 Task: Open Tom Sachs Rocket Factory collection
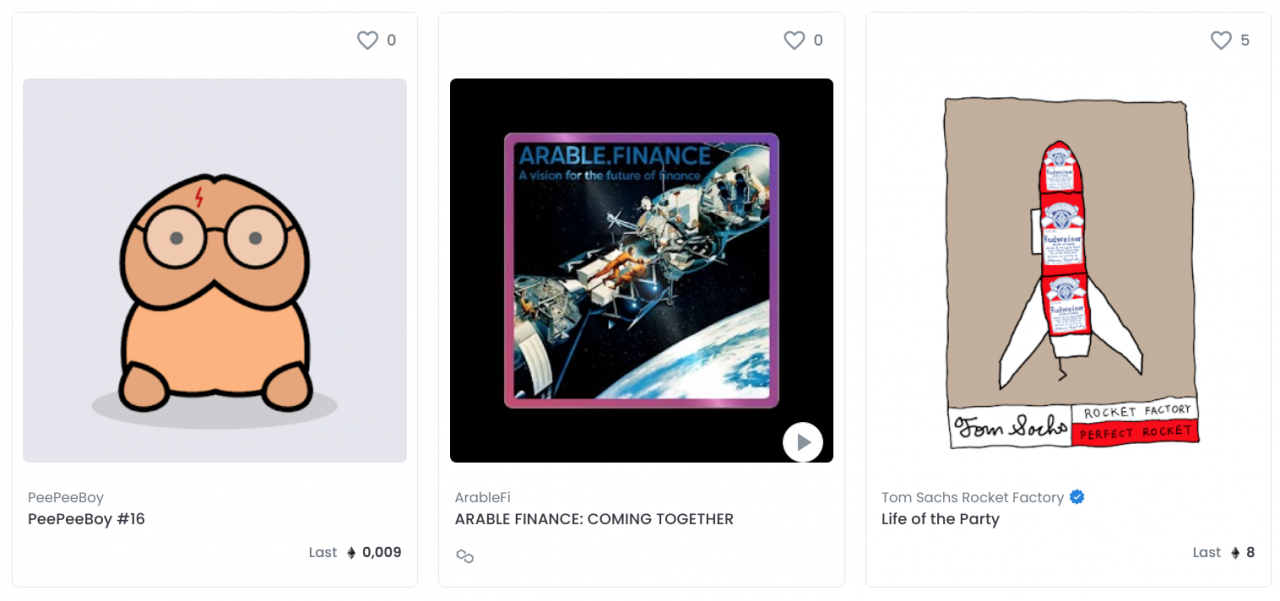[972, 497]
